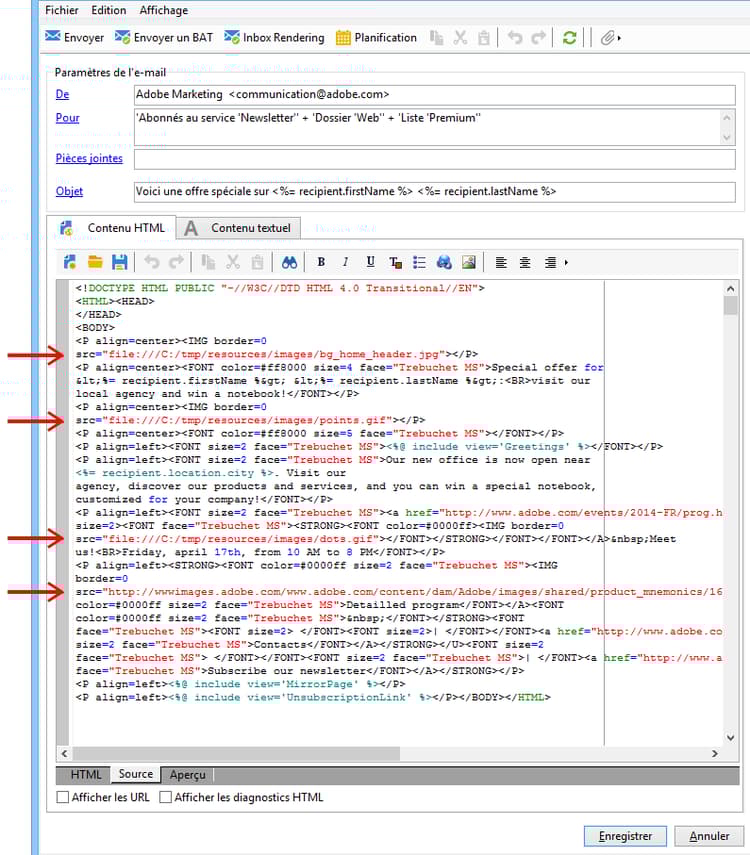Toggle italic formatting

click(x=345, y=262)
